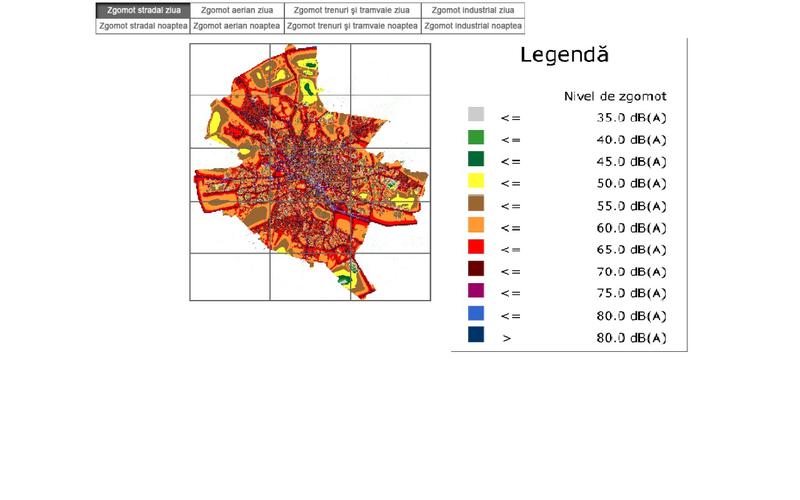This screenshot has width=800, height=500.
Task: Click the Nivel de zgomot label
Action: pos(616,96)
